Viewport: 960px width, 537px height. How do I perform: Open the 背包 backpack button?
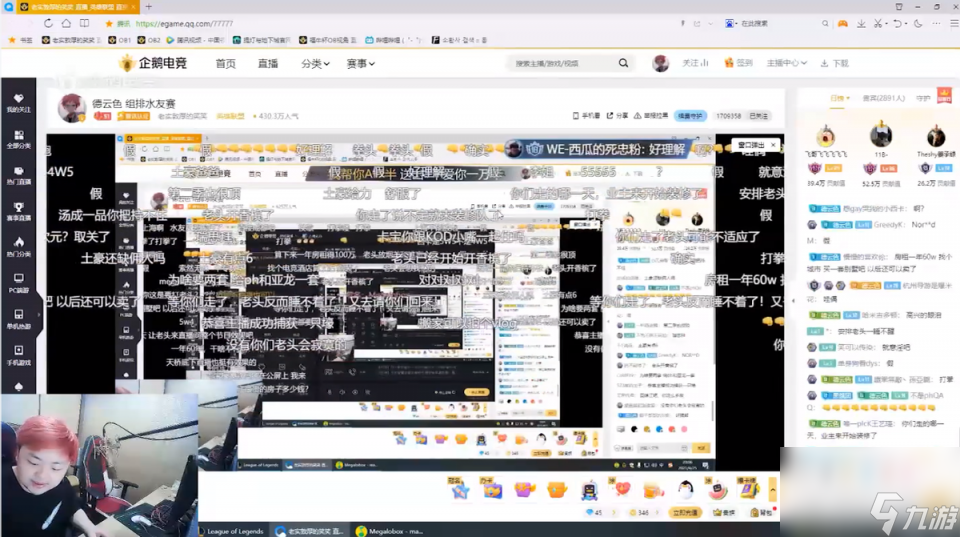pyautogui.click(x=762, y=513)
